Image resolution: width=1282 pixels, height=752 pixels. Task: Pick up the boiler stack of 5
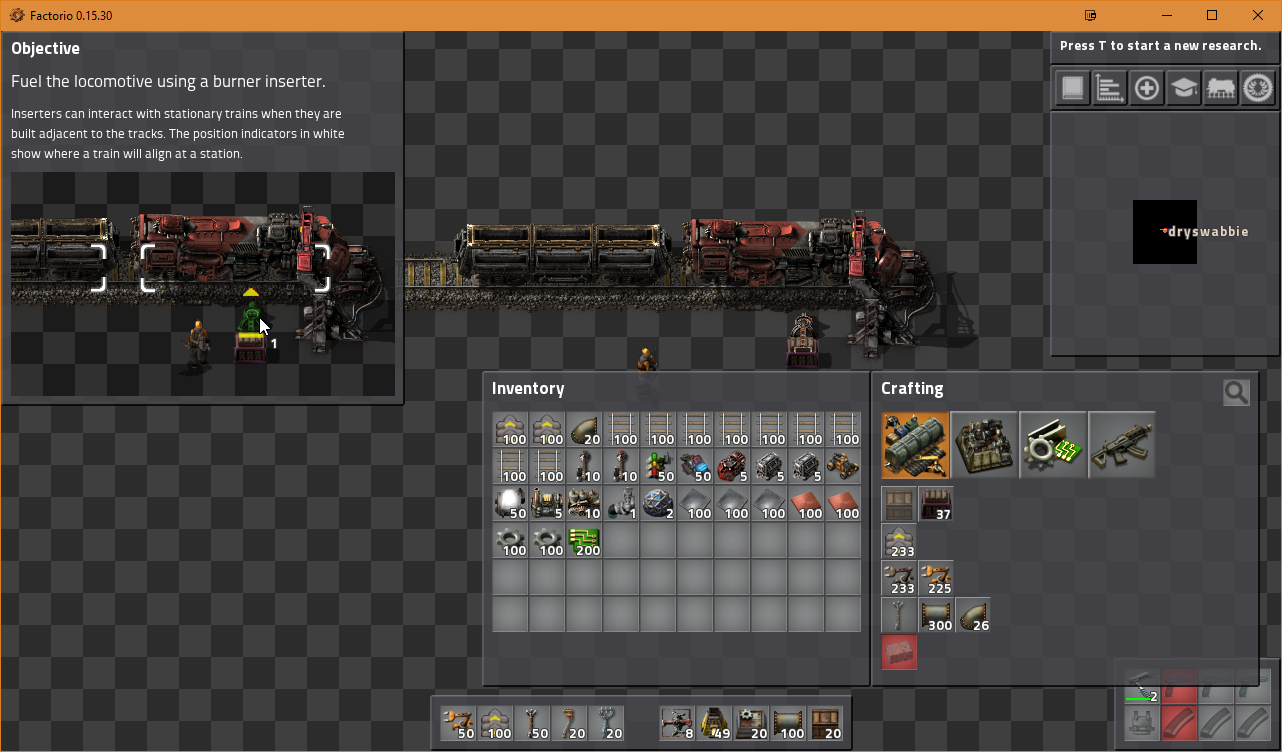click(547, 503)
